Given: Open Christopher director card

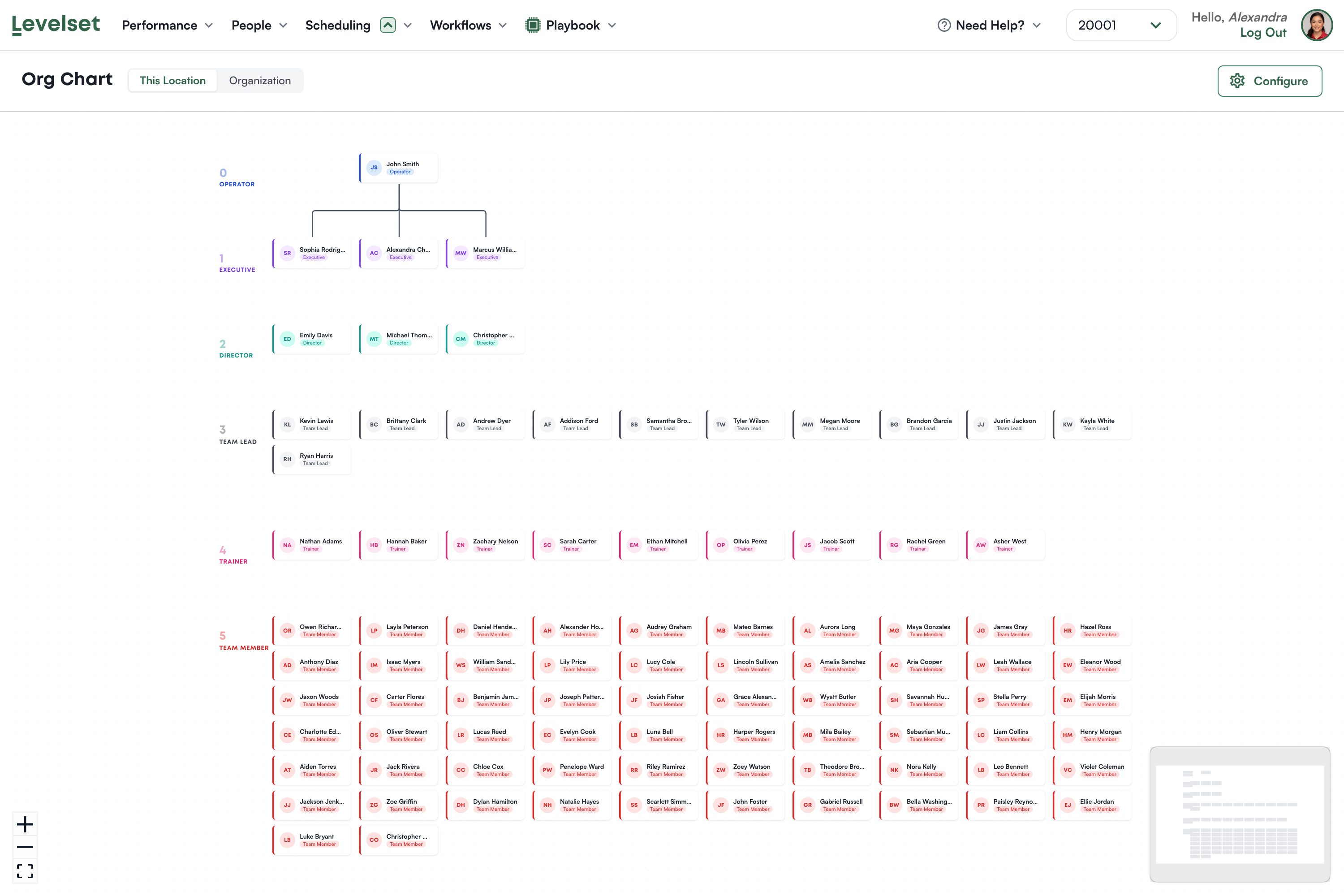Looking at the screenshot, I should tap(485, 339).
